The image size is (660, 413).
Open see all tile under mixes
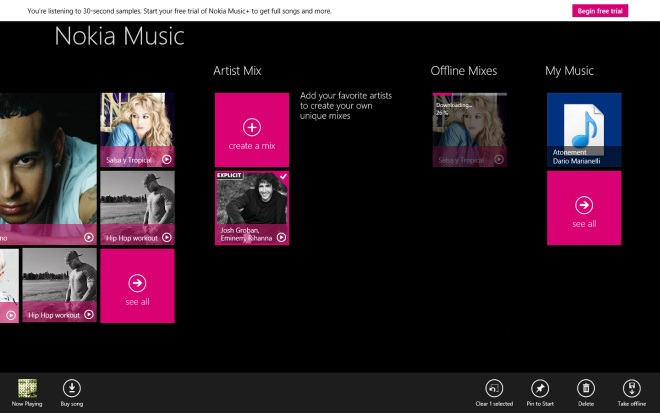pyautogui.click(x=137, y=286)
